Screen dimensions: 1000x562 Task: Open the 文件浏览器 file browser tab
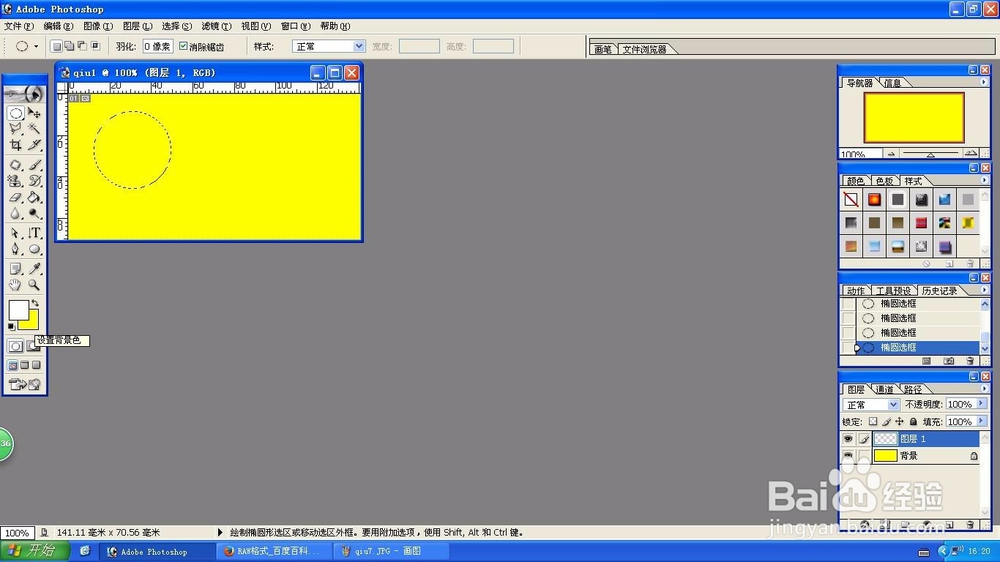click(x=644, y=49)
